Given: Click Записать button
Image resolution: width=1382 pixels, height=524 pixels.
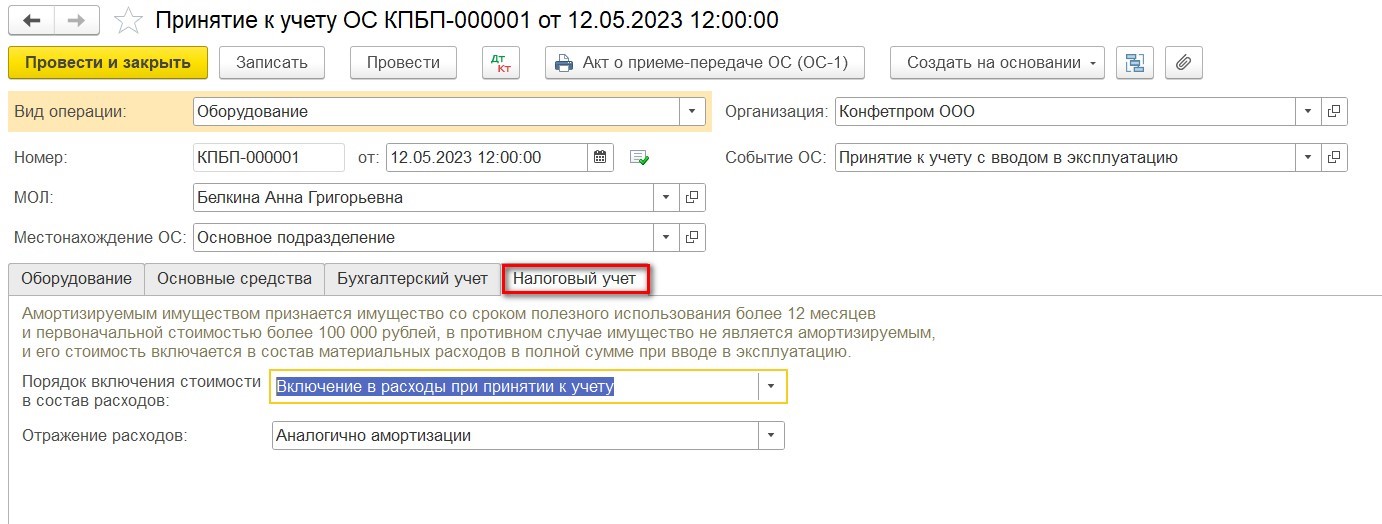Looking at the screenshot, I should coord(272,62).
